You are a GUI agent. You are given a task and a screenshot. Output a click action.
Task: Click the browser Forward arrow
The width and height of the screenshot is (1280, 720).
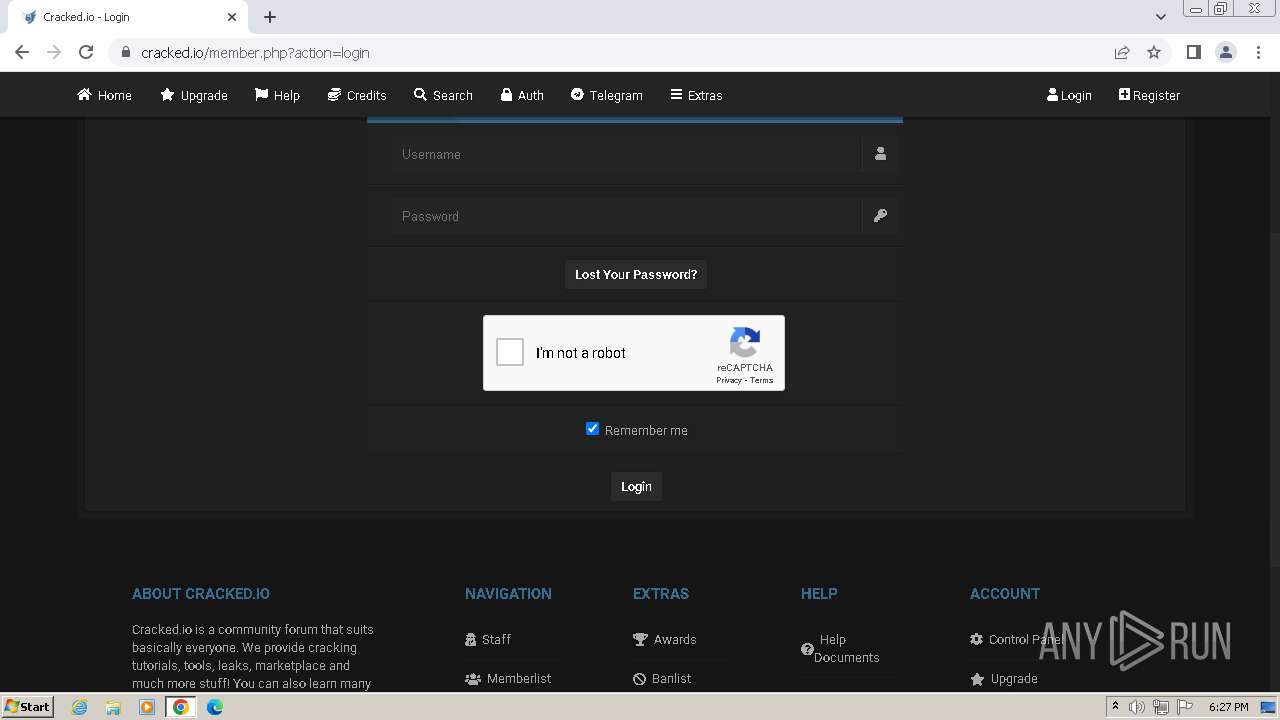coord(54,52)
